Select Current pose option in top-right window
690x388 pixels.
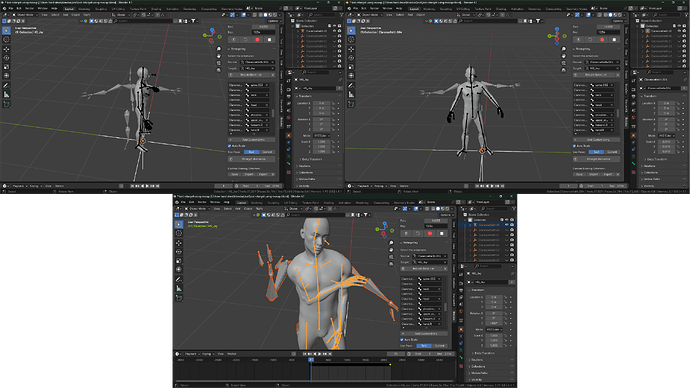click(612, 152)
